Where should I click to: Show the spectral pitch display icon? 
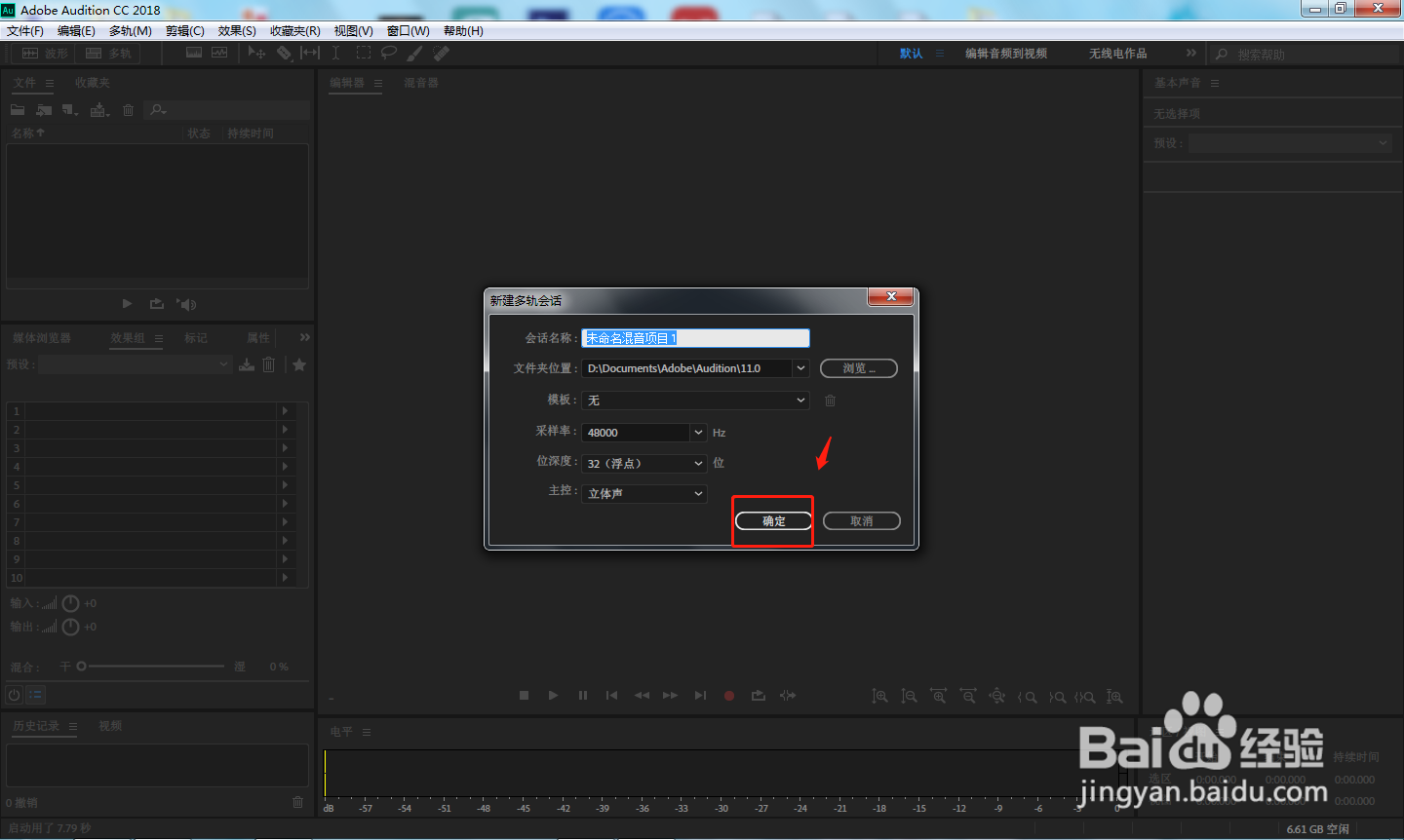[x=219, y=53]
